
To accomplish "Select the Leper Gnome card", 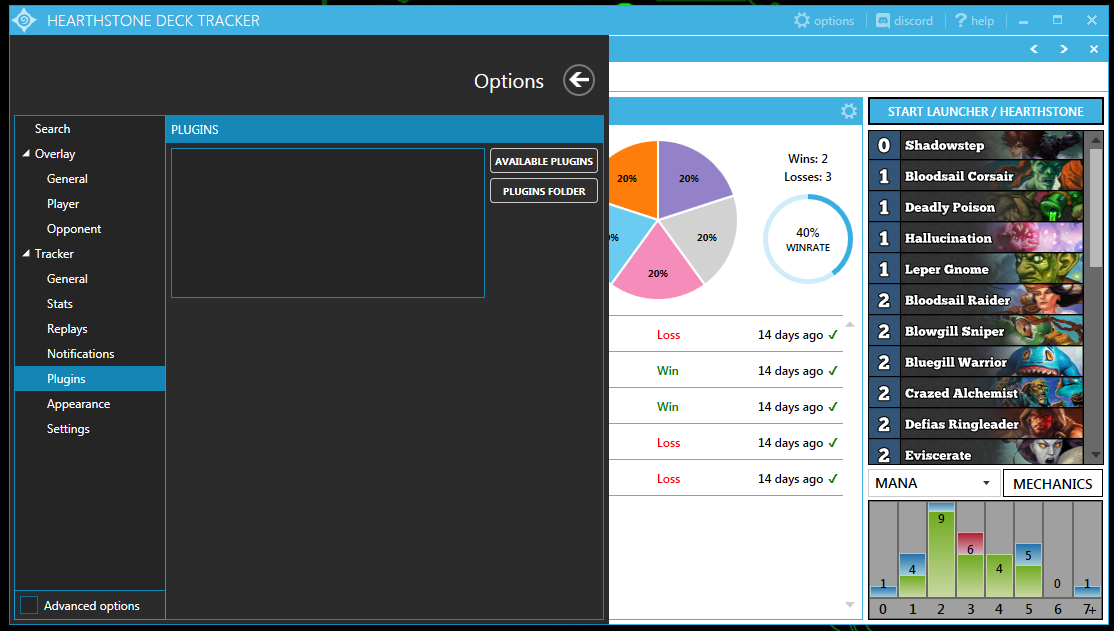I will (975, 269).
